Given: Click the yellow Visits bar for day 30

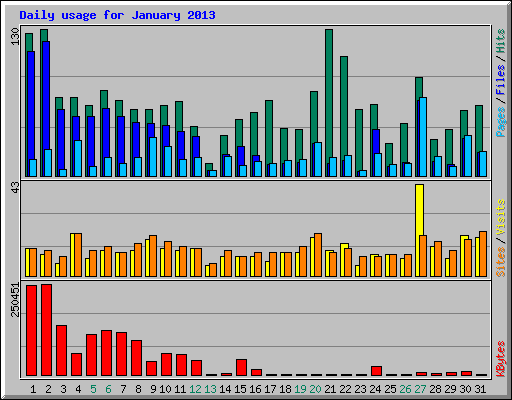Looking at the screenshot, I should [463, 256].
